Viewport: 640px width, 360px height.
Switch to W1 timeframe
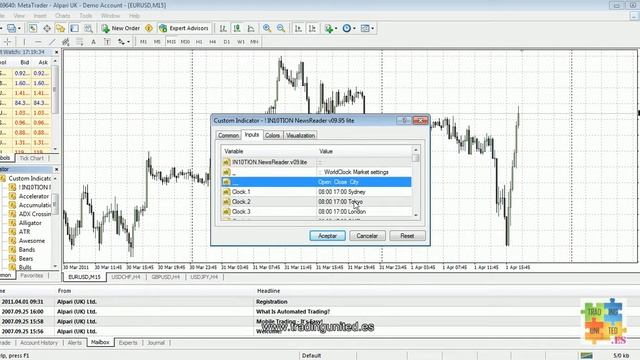pos(240,42)
